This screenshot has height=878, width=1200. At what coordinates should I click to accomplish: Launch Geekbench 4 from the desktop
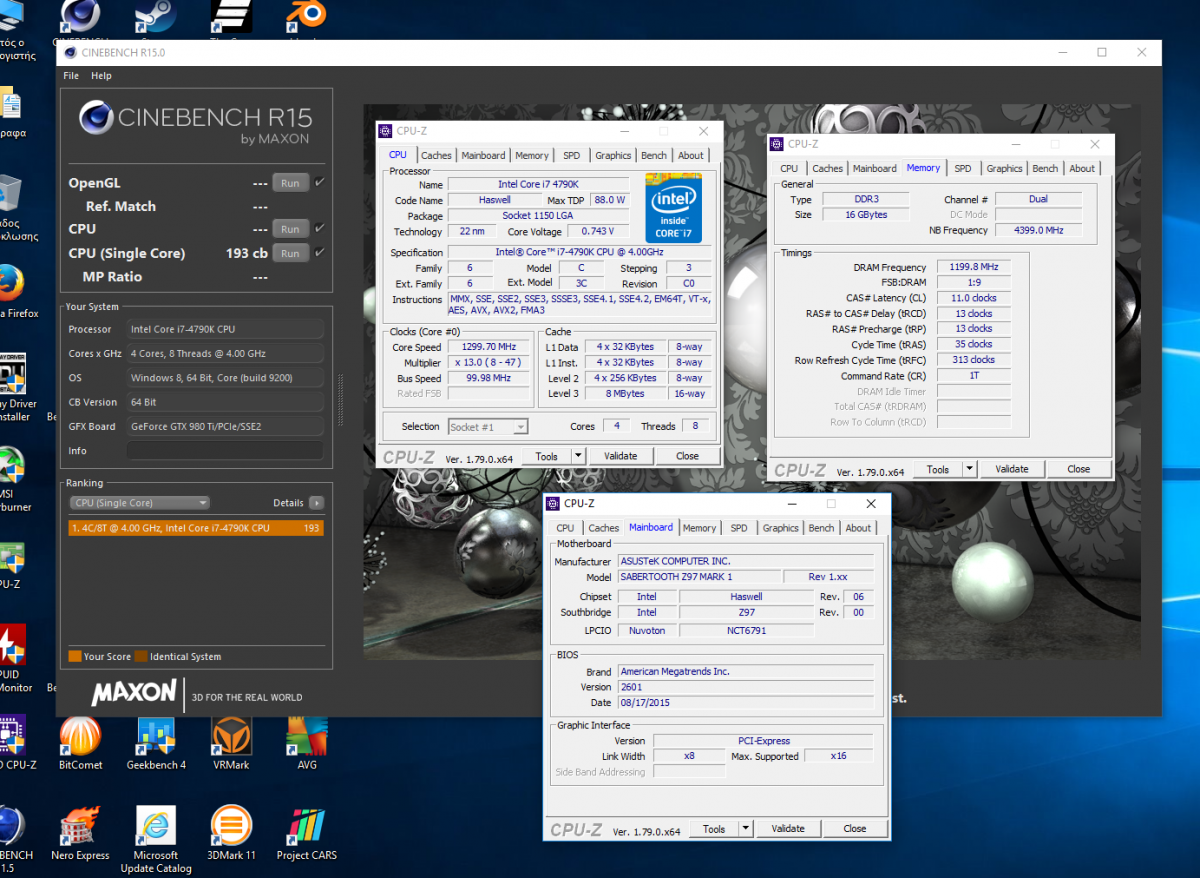tap(156, 744)
